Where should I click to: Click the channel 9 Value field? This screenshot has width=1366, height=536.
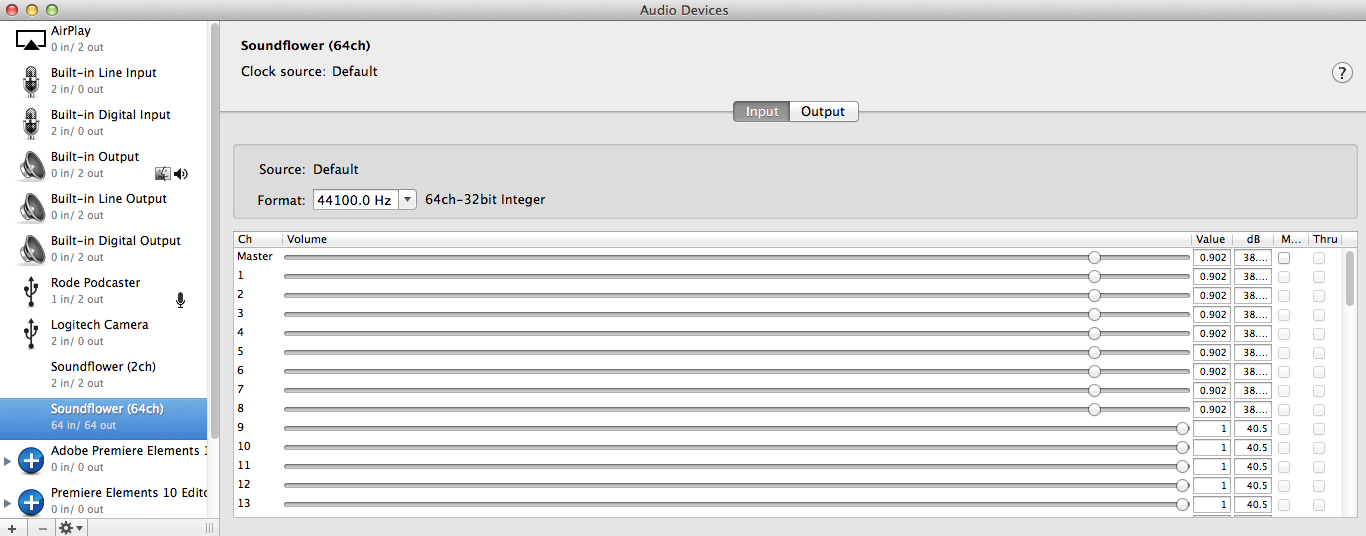[1212, 429]
